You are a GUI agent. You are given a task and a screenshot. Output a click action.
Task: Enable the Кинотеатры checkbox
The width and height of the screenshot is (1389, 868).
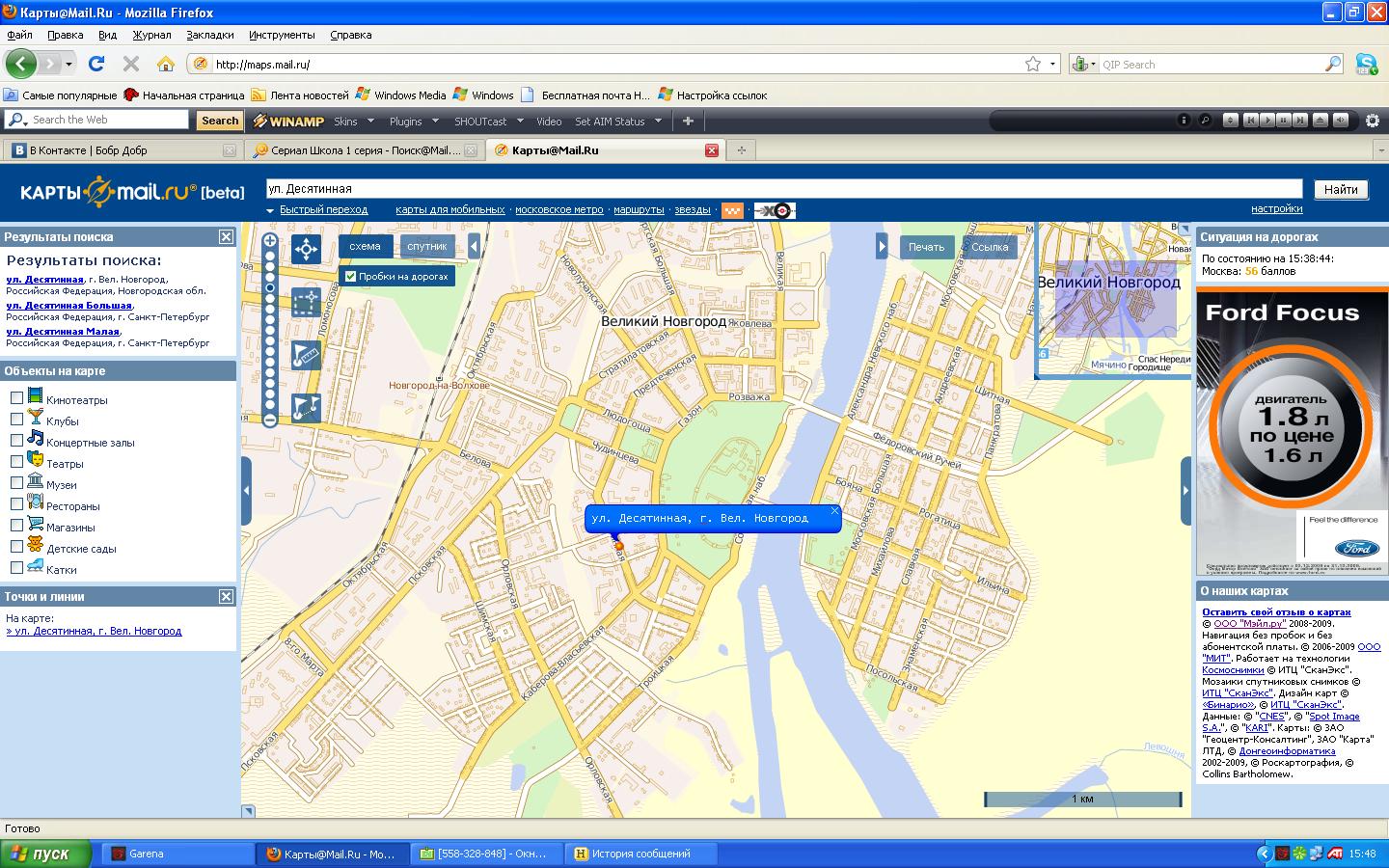(16, 397)
